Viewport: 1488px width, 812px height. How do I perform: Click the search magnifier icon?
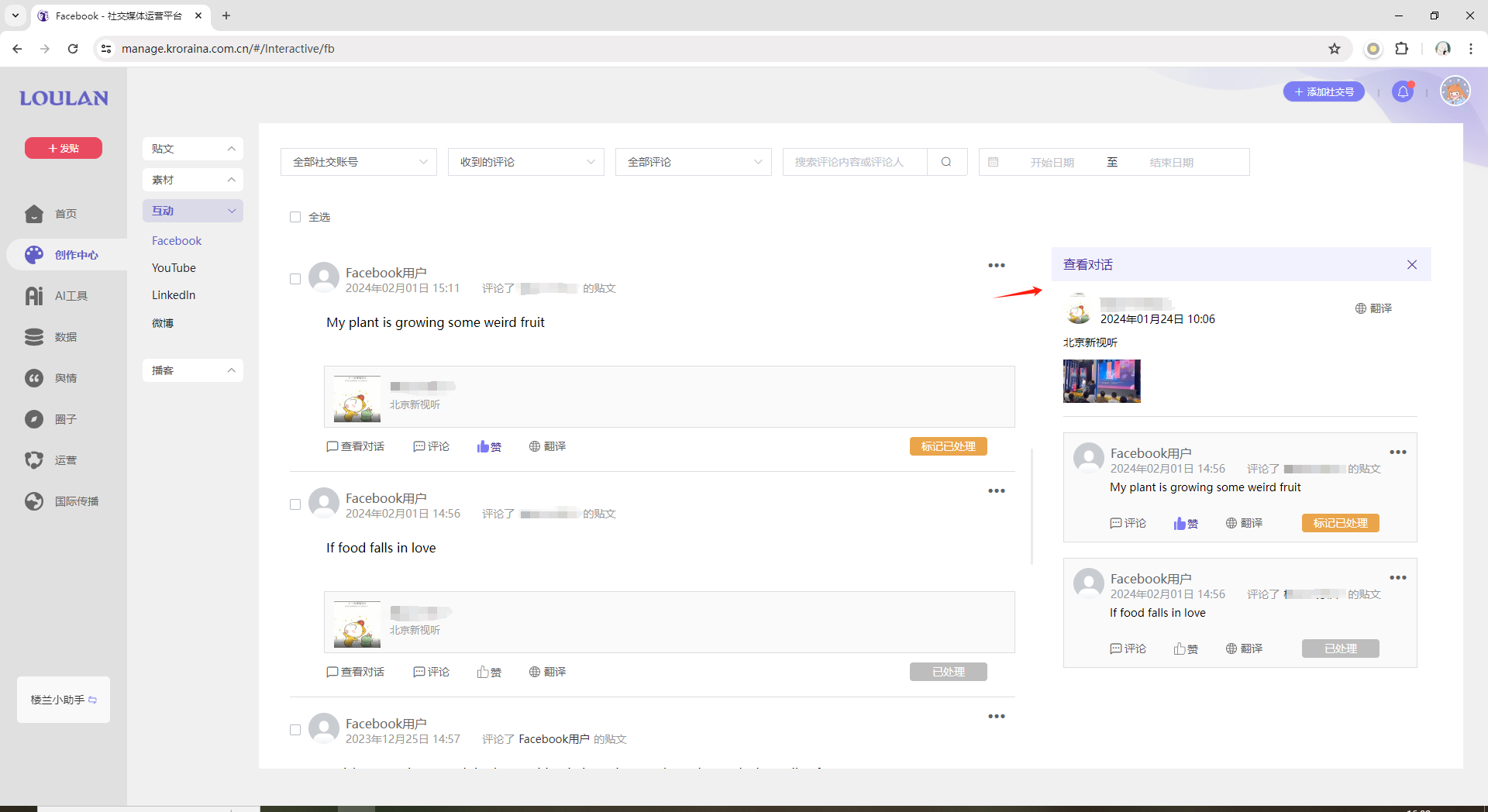[x=946, y=162]
